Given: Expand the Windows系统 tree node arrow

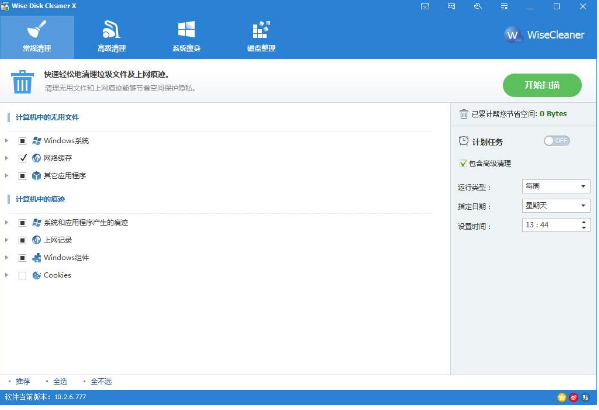Looking at the screenshot, I should point(6,141).
